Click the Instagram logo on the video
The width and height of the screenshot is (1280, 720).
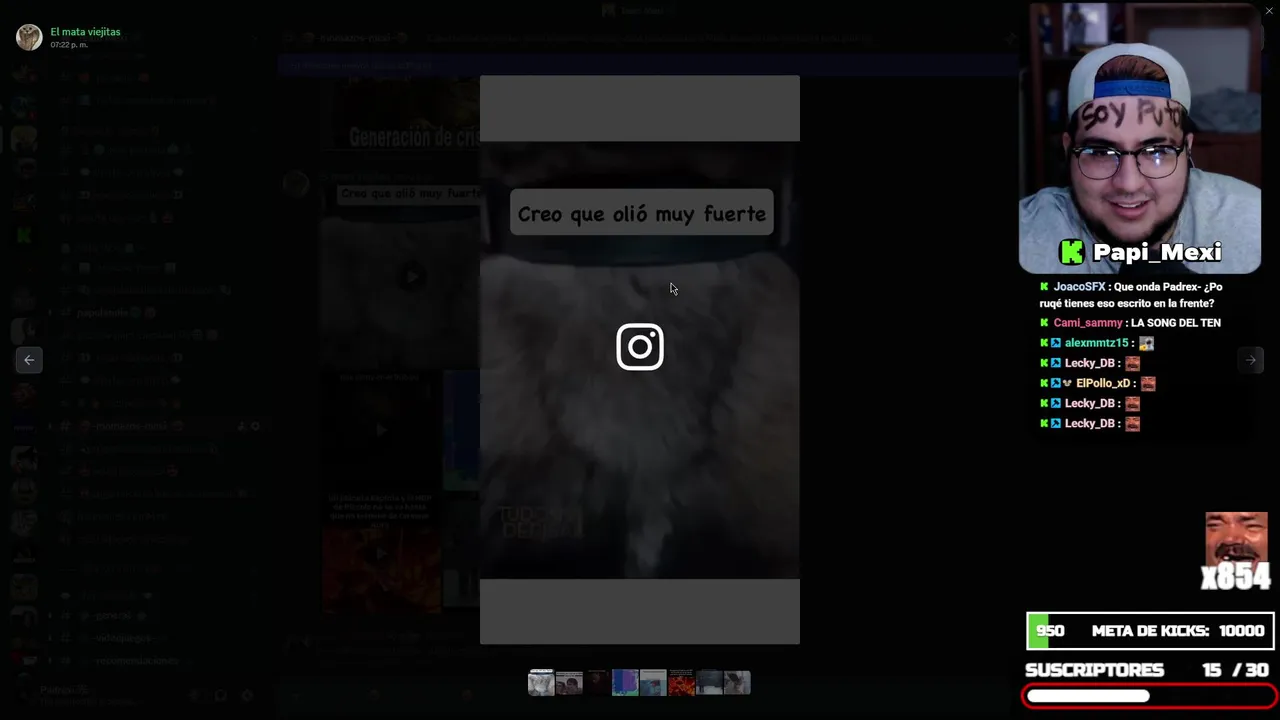coord(640,347)
